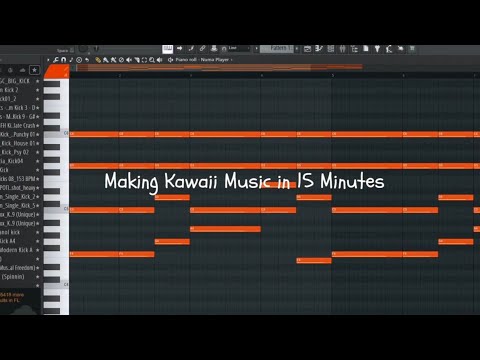
Task: Click the highlighted piano keyboard button in top toolbar
Action: point(168,49)
